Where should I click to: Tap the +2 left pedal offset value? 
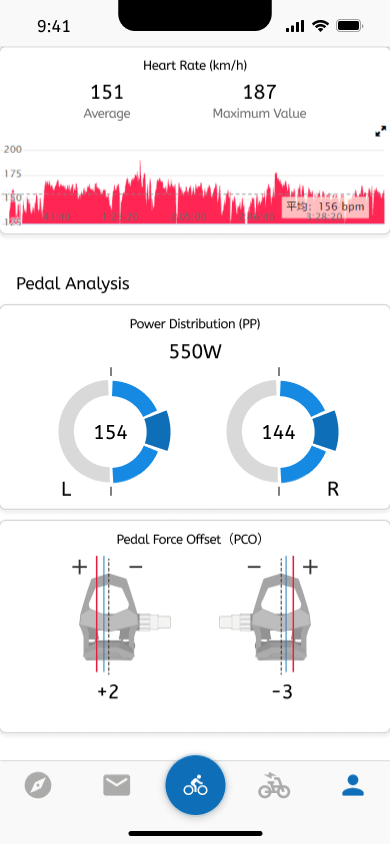pyautogui.click(x=108, y=692)
